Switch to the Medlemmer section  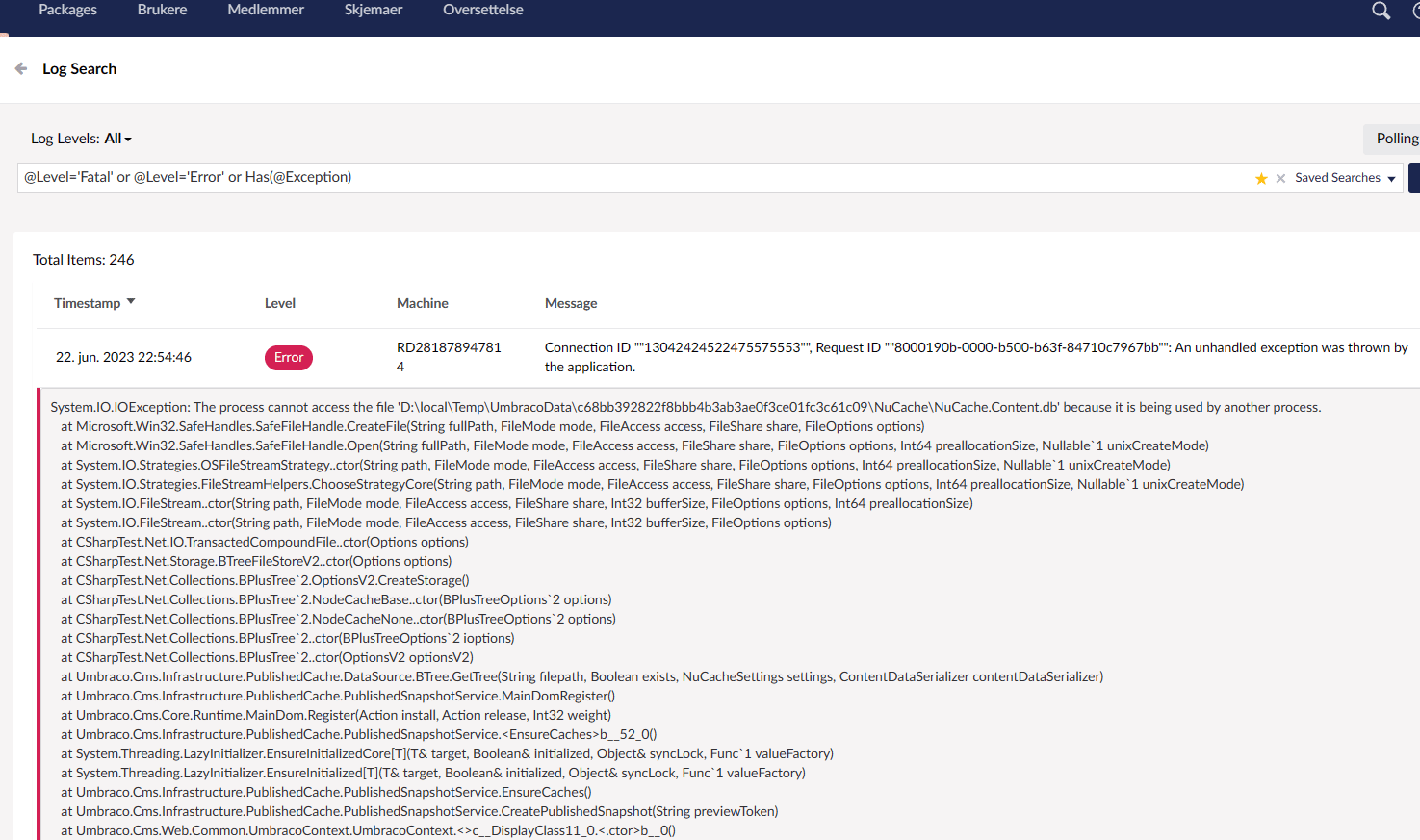tap(265, 9)
